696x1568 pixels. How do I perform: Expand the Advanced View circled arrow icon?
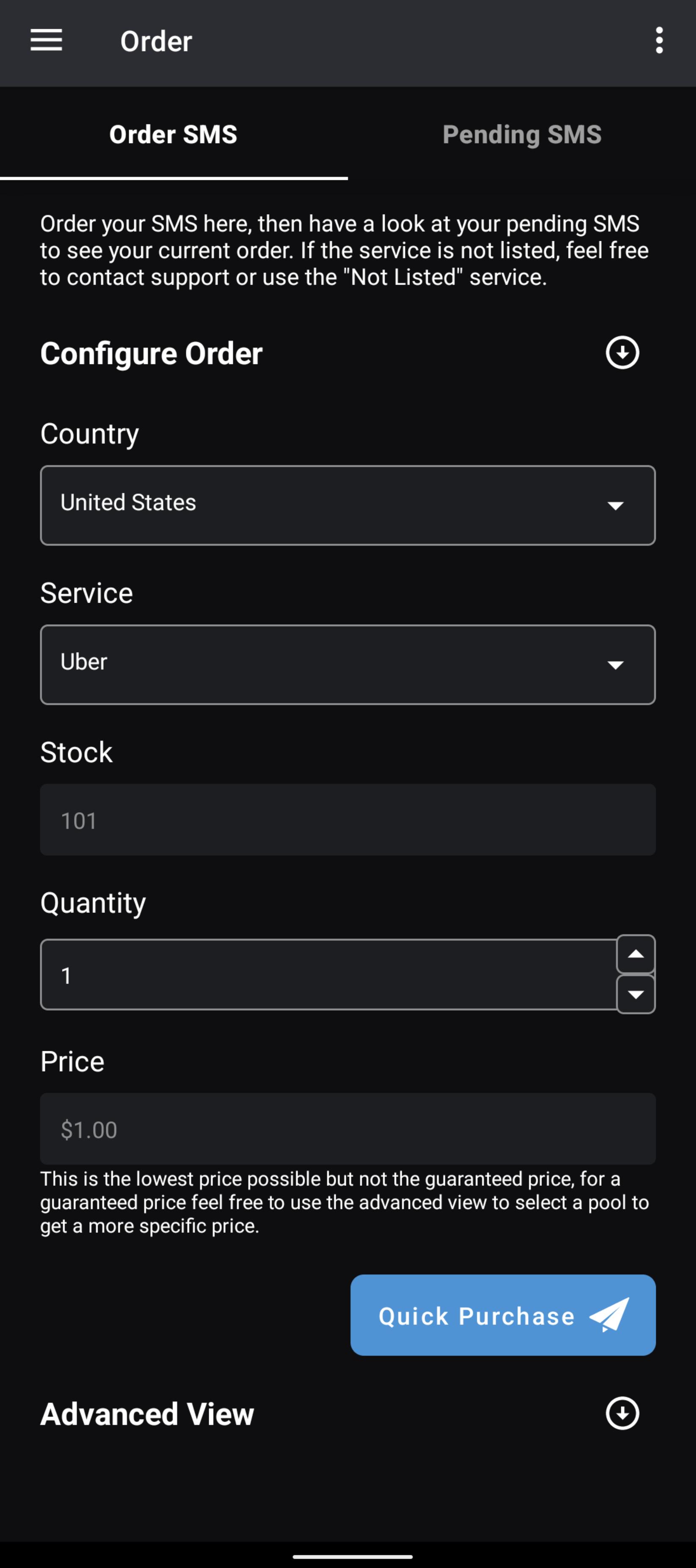(622, 1413)
